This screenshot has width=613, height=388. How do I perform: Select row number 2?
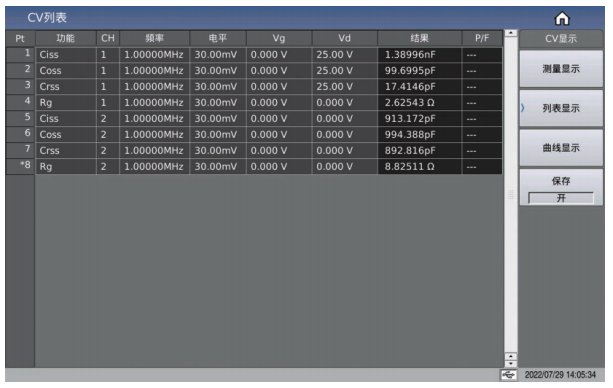20,70
